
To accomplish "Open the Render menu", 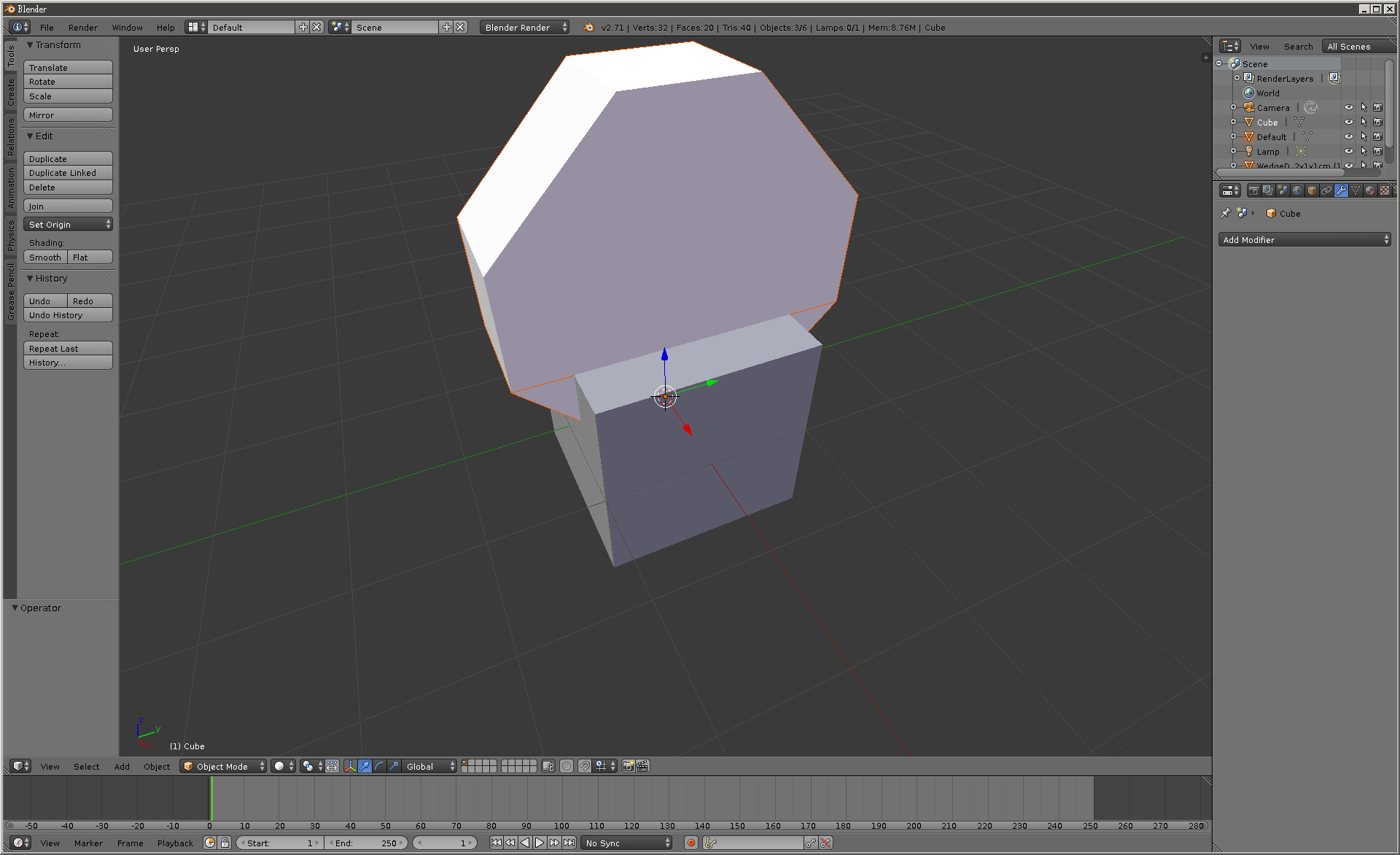I will click(x=82, y=27).
